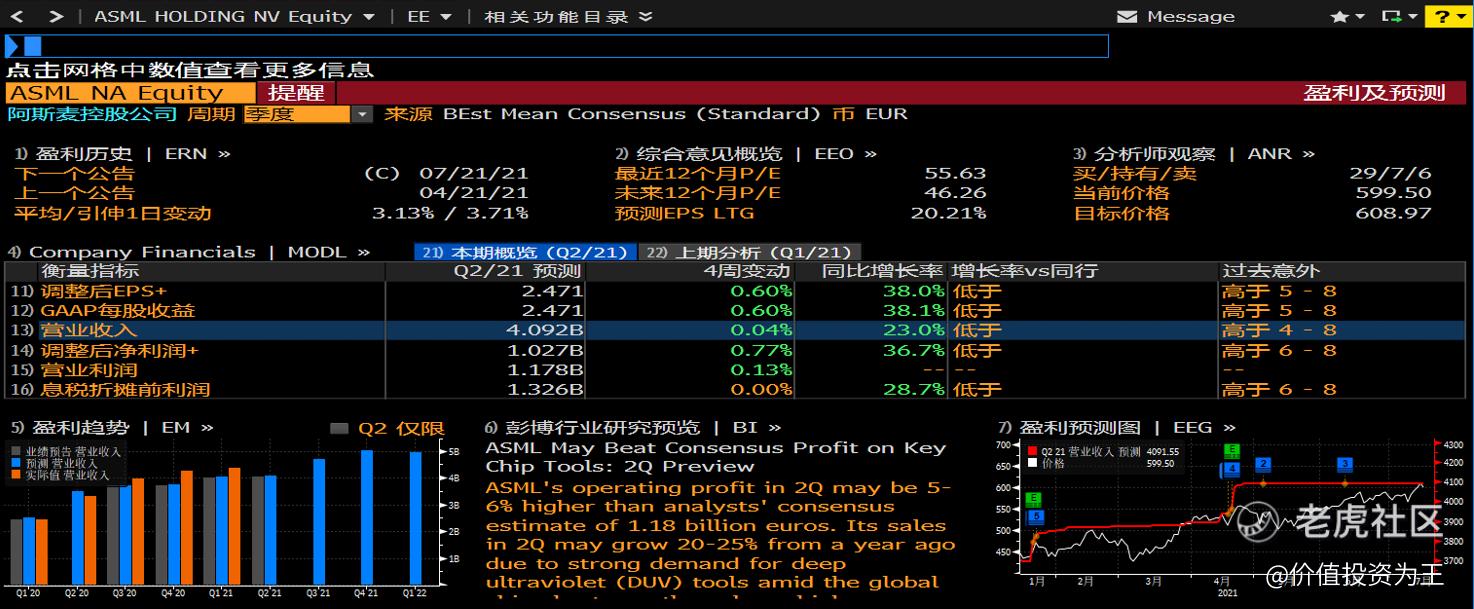This screenshot has height=609, width=1474.
Task: Click 高于 4 - 8 surprise value
Action: pos(1279,330)
